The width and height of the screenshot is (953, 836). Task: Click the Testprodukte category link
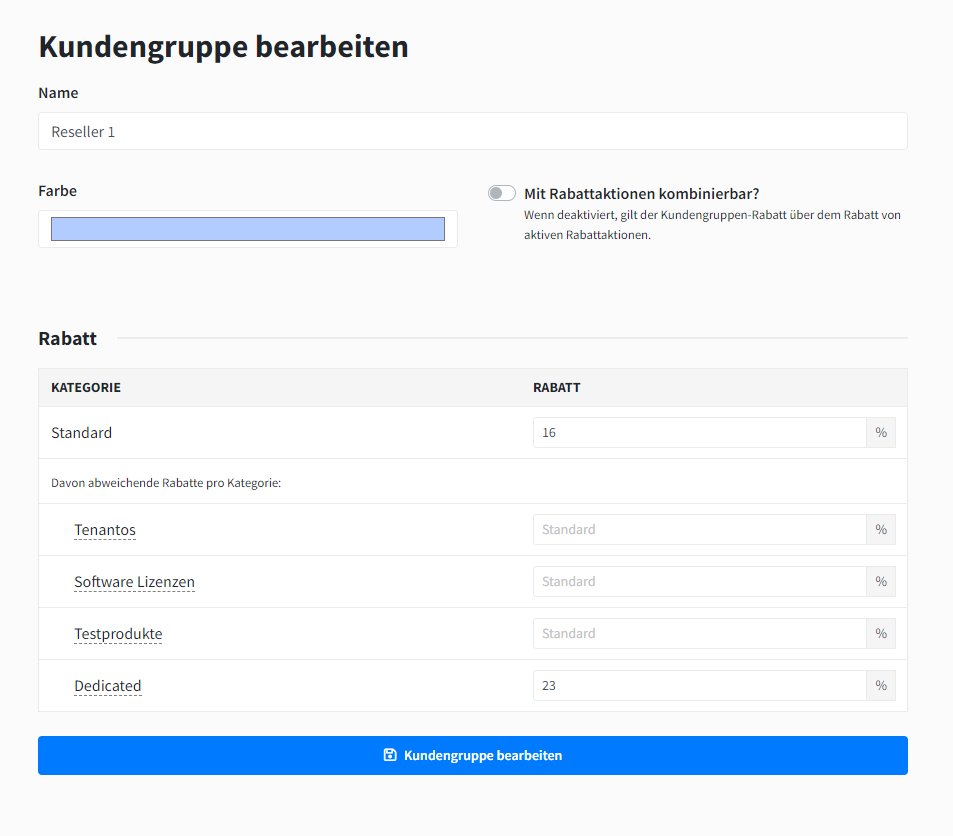click(118, 634)
